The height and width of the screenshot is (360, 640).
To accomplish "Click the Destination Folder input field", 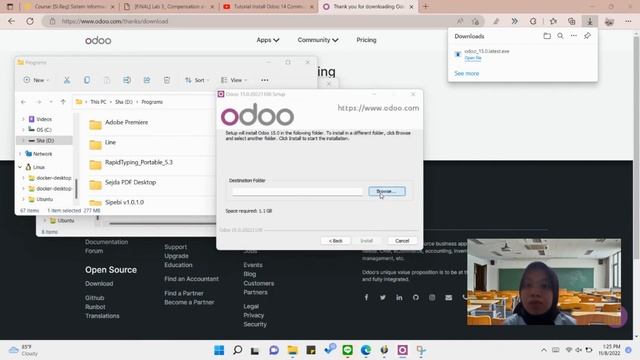I will pyautogui.click(x=297, y=191).
